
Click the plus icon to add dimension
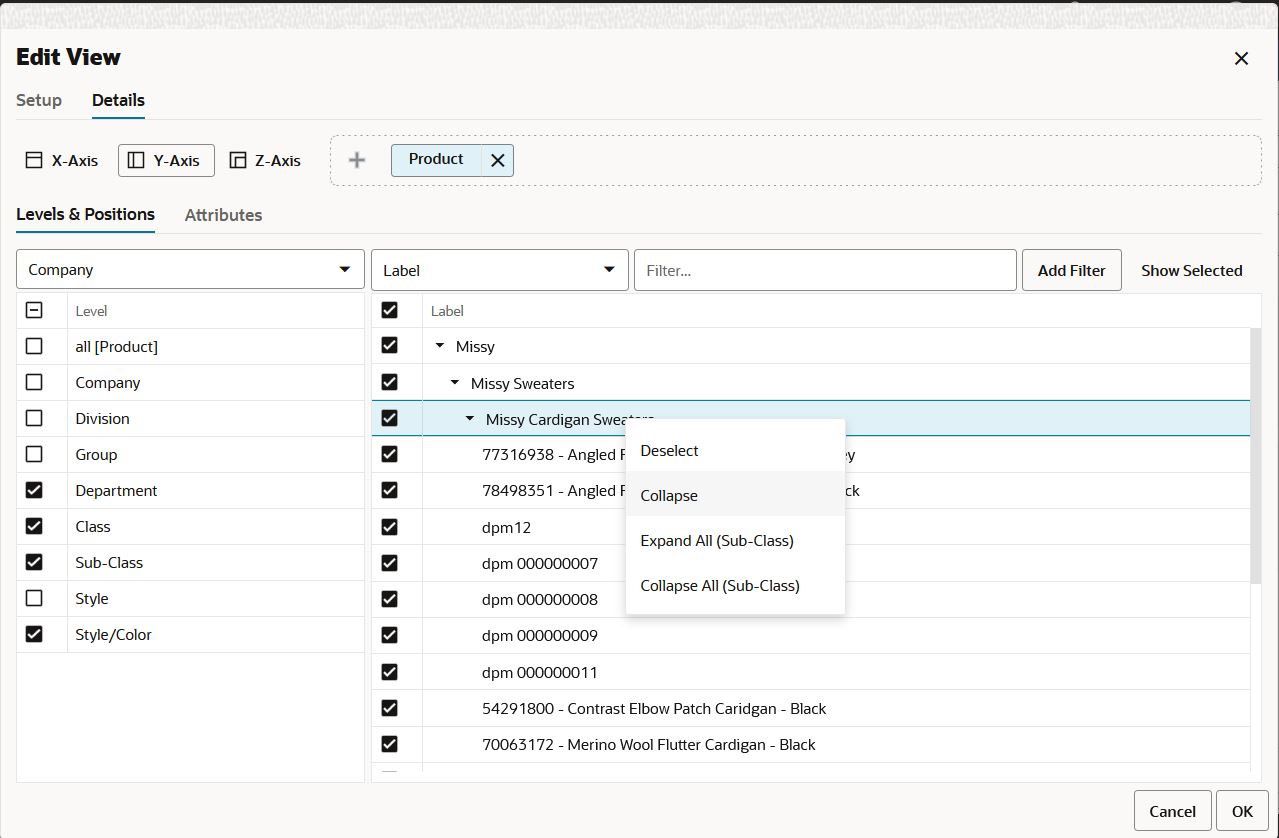coord(357,160)
